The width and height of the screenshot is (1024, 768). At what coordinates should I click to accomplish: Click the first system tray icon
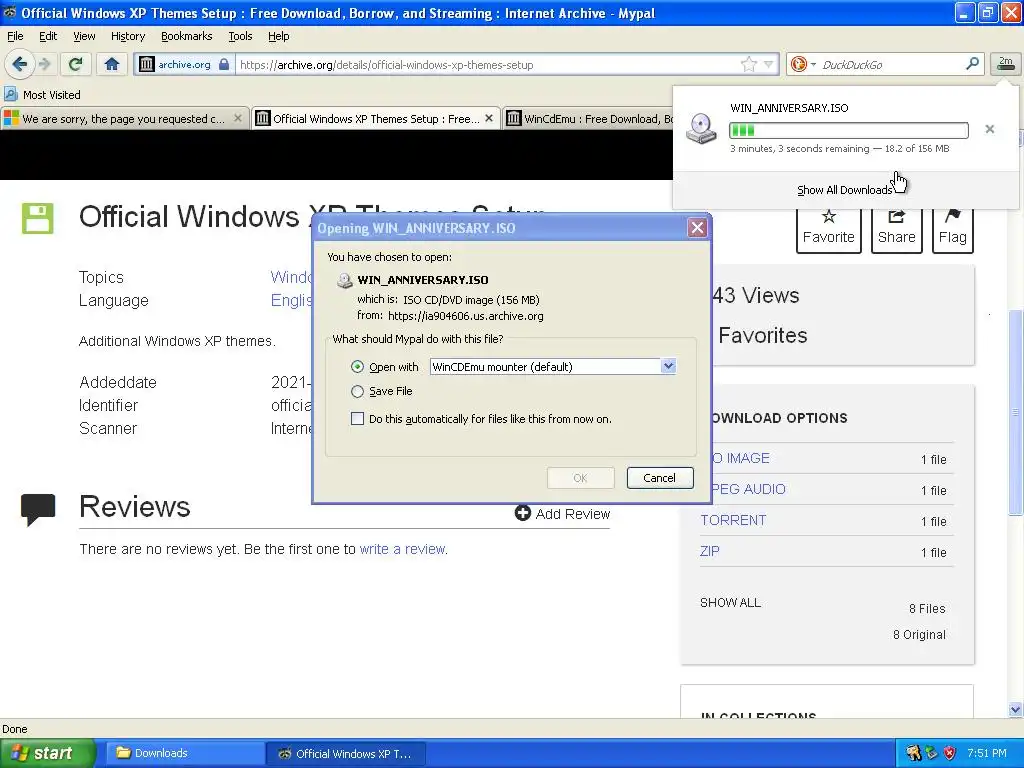[913, 753]
